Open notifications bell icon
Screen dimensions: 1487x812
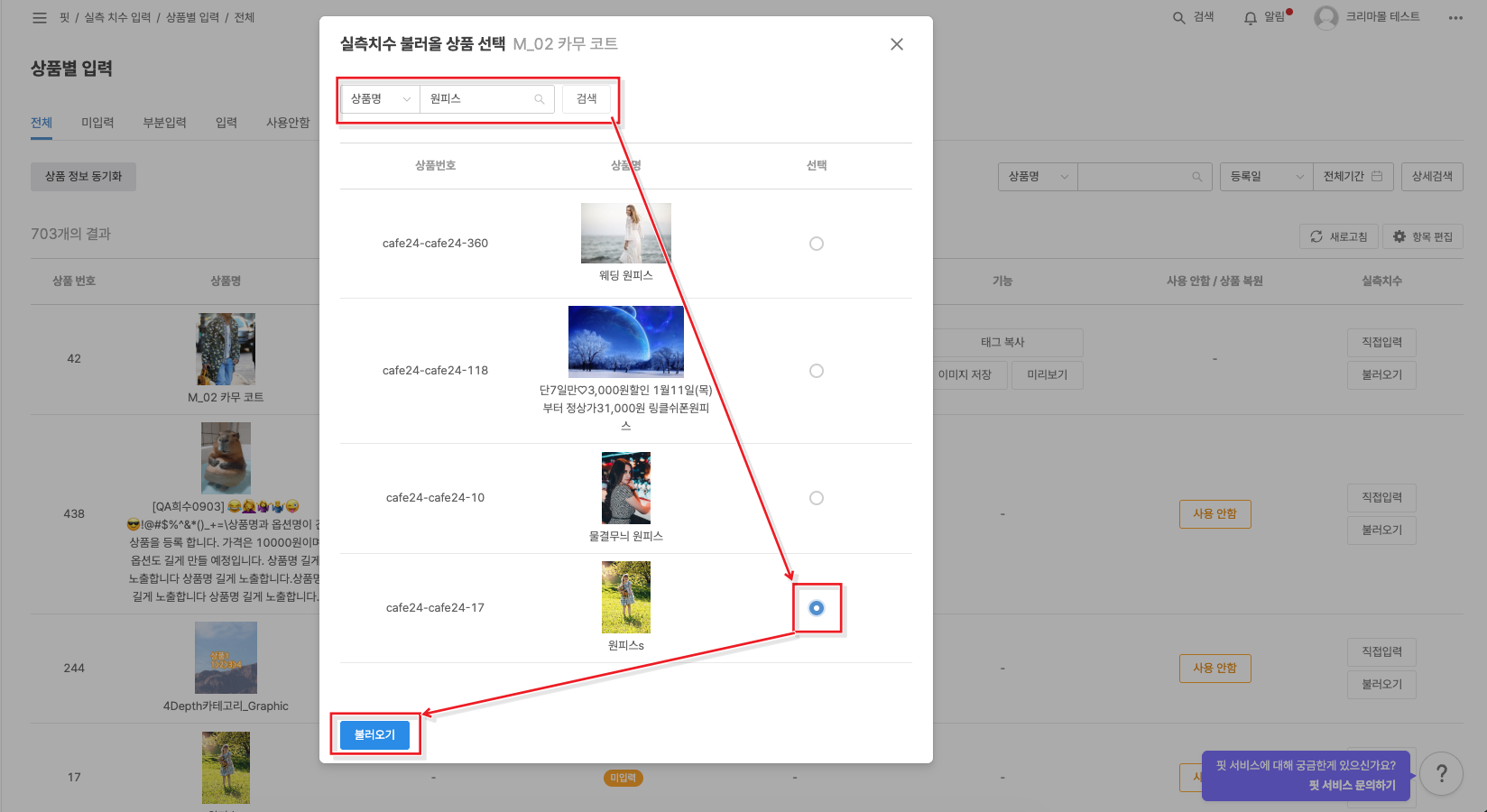1250,18
